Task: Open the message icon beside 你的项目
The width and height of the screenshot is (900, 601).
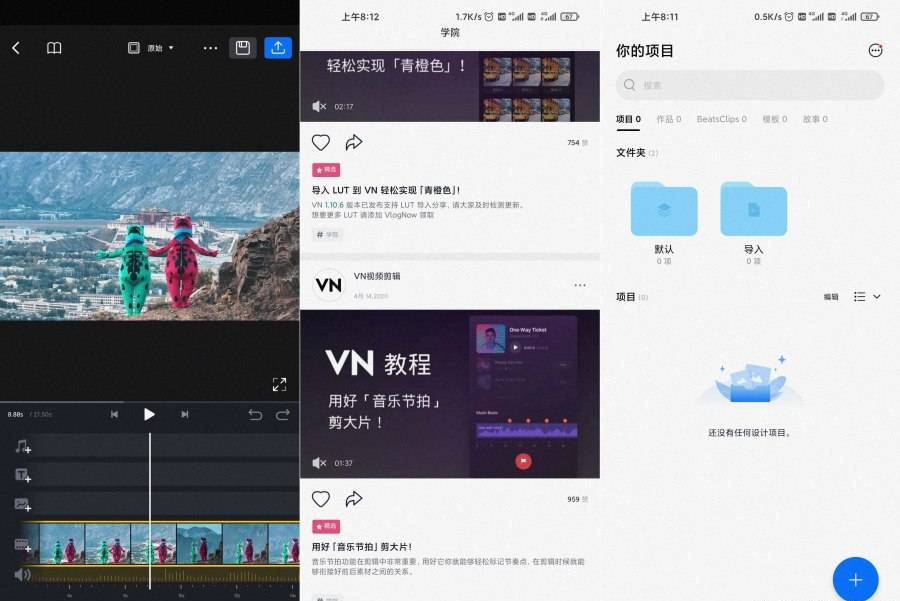Action: (x=875, y=51)
